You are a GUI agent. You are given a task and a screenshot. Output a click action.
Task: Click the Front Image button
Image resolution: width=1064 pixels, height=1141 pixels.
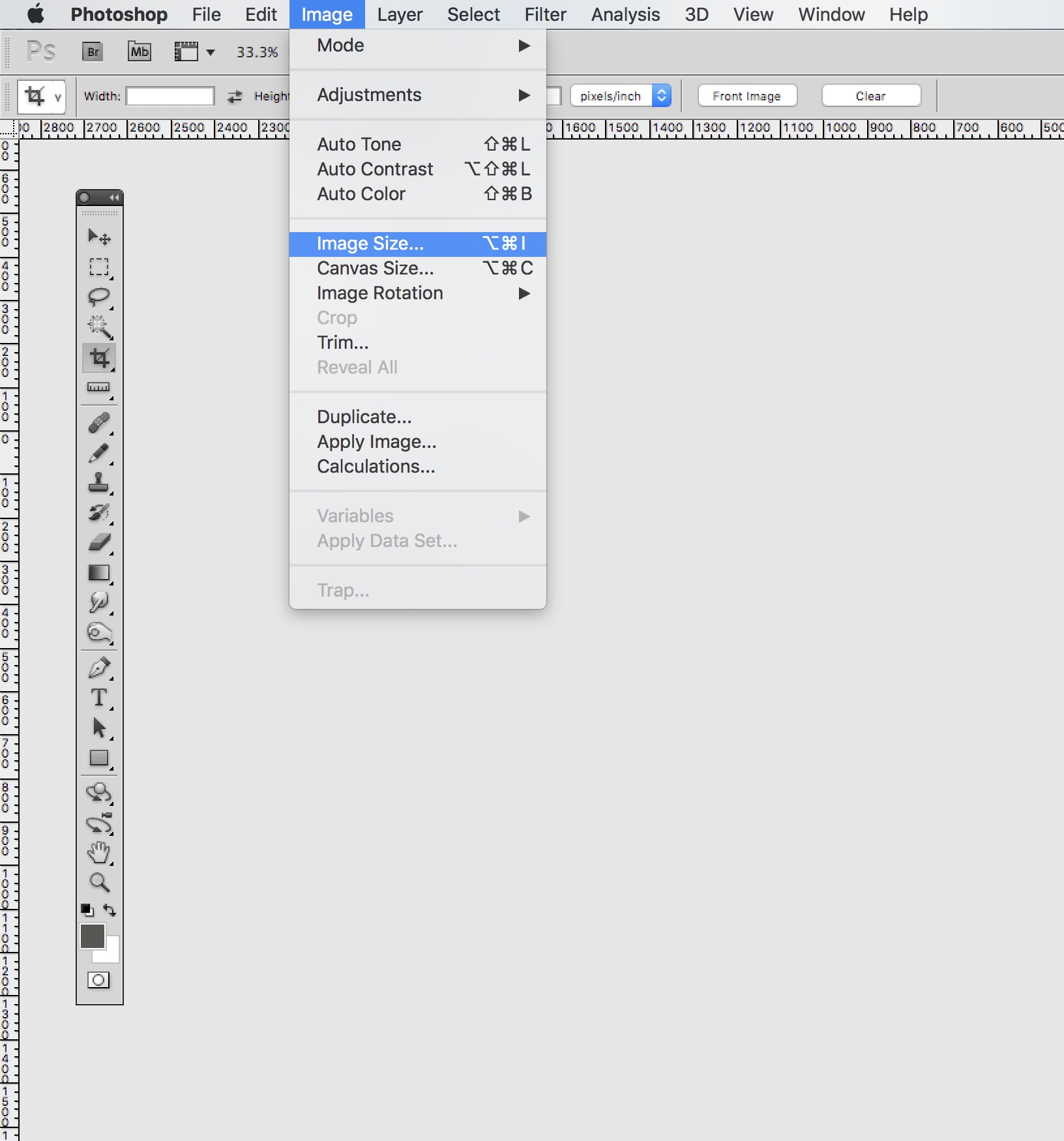pos(746,96)
